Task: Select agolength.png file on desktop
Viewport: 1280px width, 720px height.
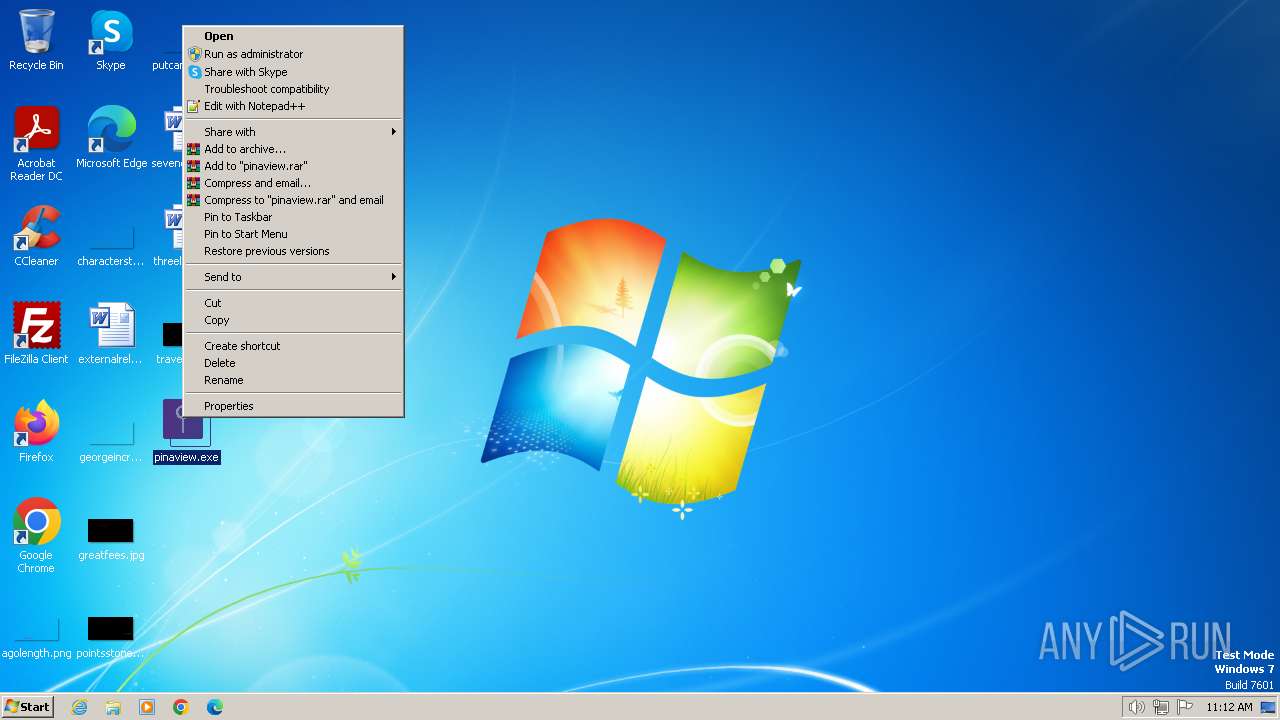Action: 36,636
